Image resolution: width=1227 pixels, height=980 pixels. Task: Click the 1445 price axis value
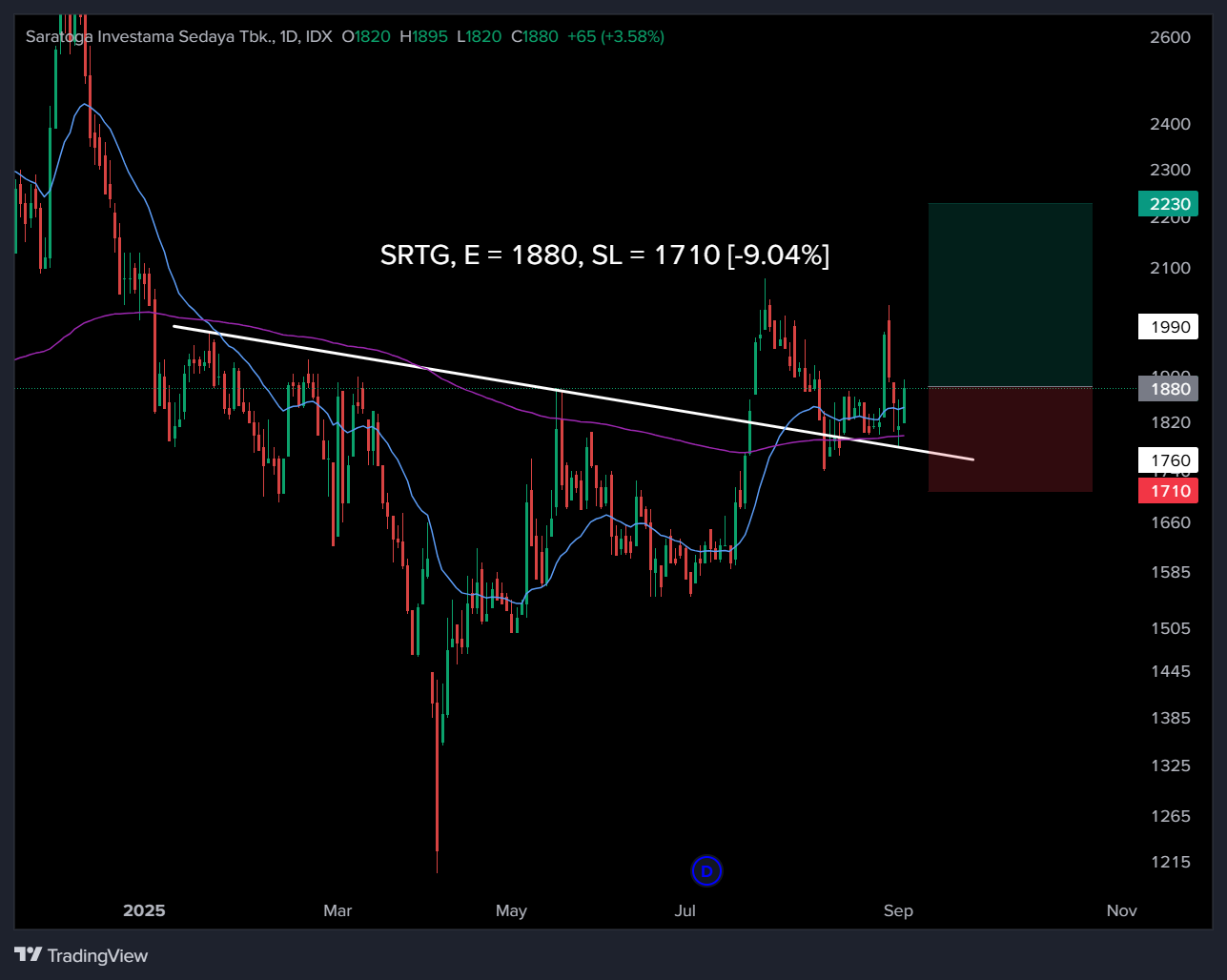(1170, 671)
